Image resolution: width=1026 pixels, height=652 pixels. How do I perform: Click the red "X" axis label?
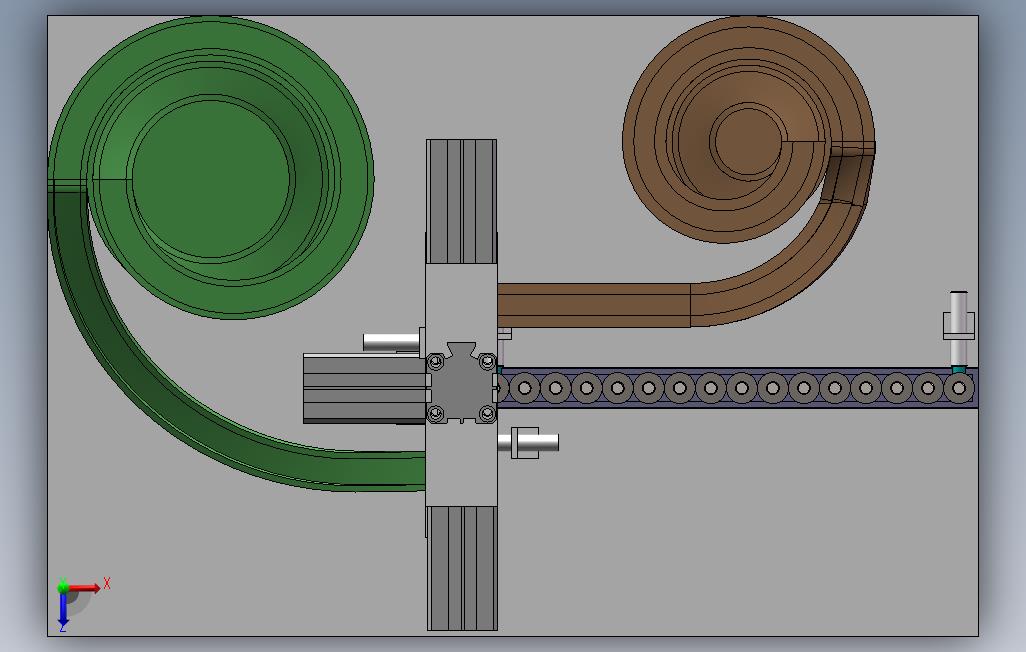[x=107, y=583]
